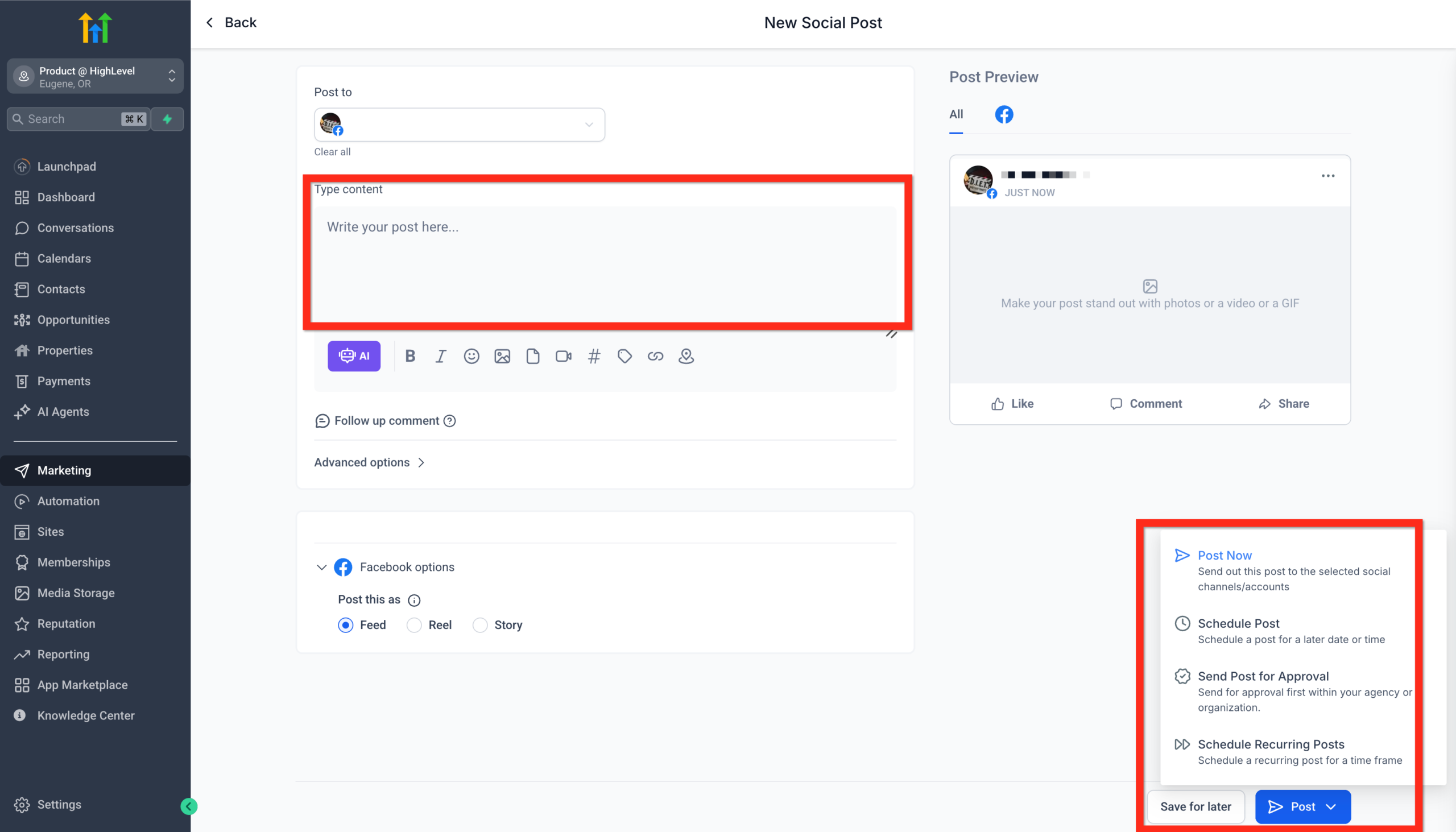Open Reputation from the sidebar menu
Image resolution: width=1456 pixels, height=832 pixels.
coord(66,623)
